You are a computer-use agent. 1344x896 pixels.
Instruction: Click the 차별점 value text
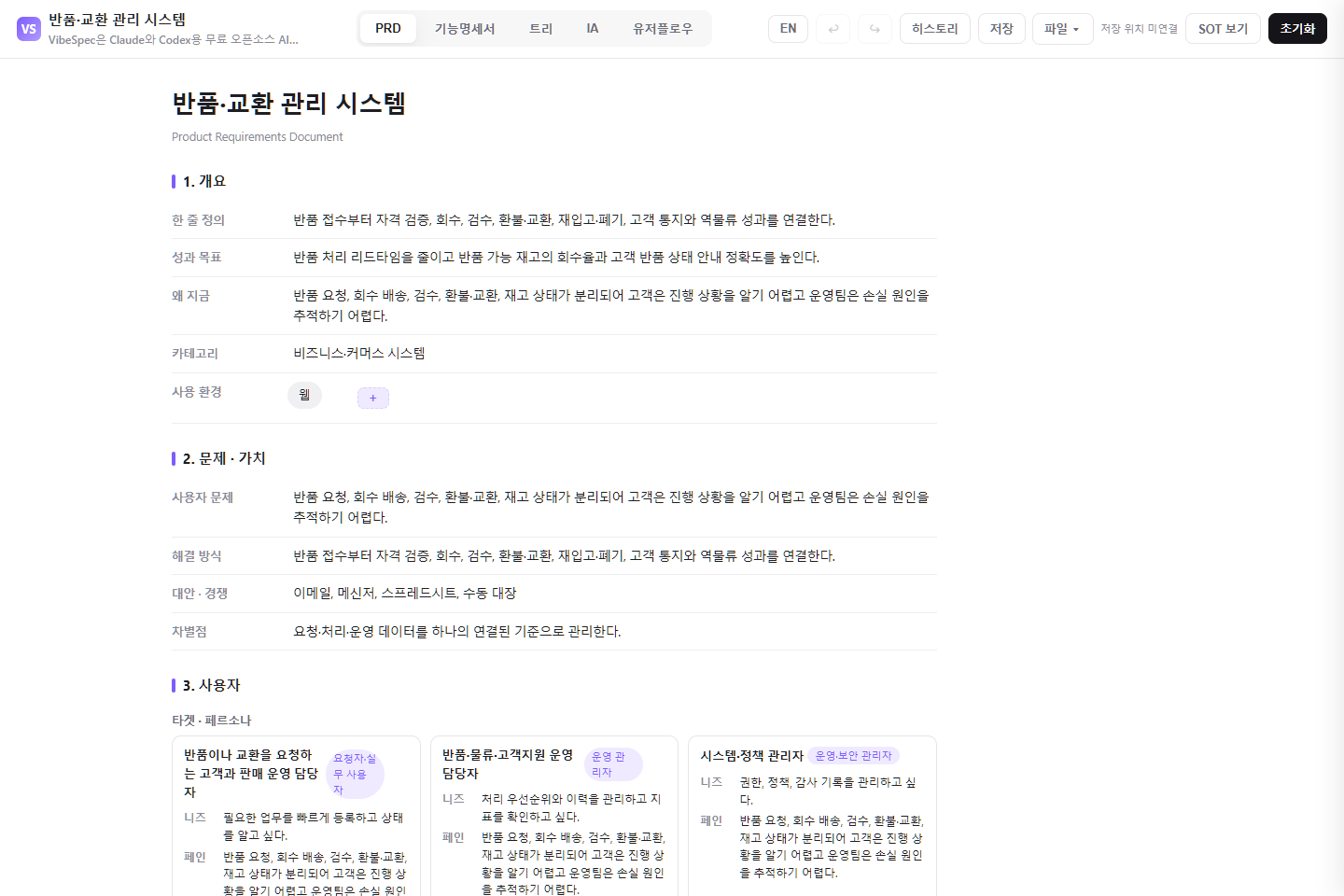pos(457,632)
